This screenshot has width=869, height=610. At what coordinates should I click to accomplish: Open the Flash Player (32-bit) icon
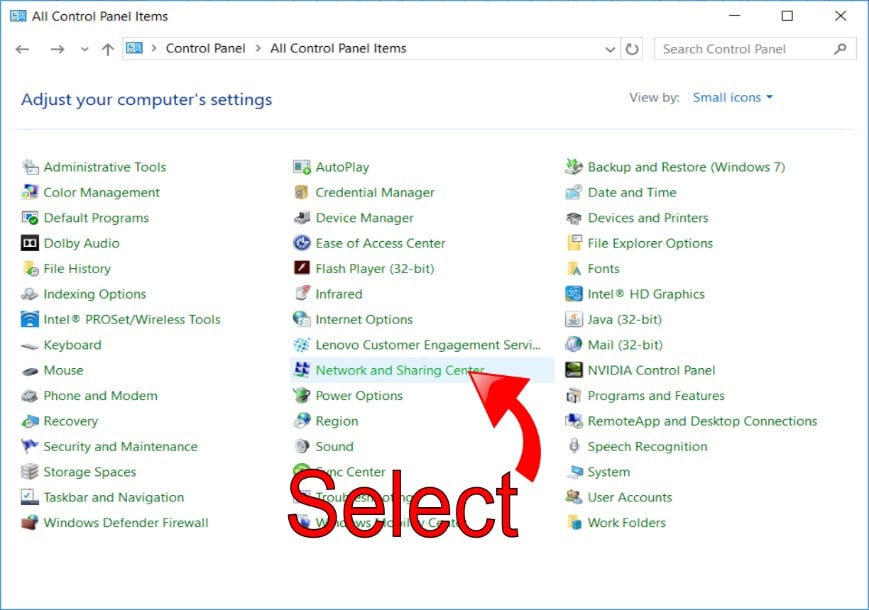[301, 269]
